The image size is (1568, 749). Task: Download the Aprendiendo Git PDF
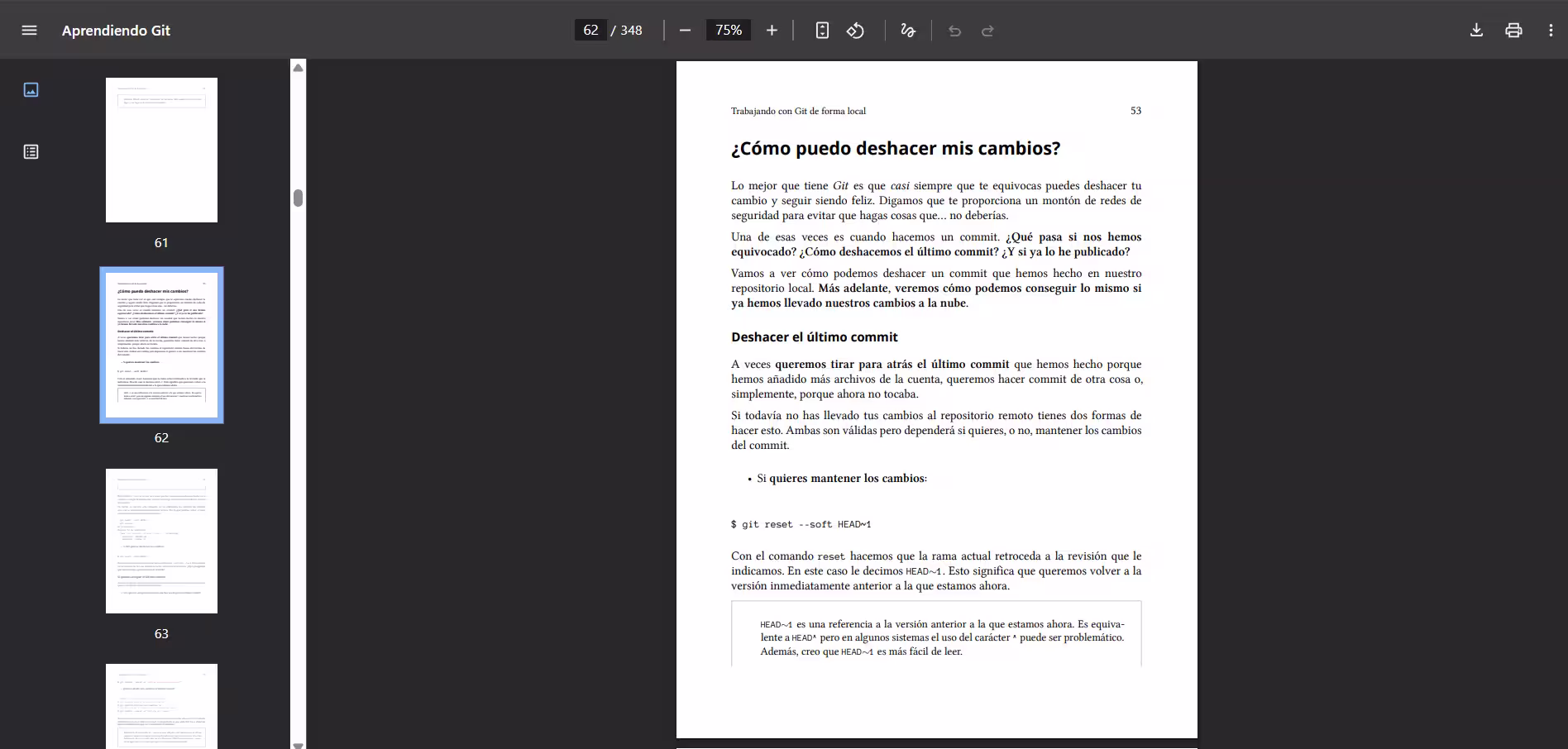pos(1476,31)
